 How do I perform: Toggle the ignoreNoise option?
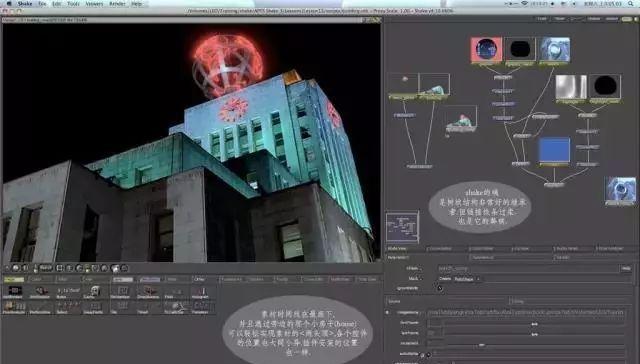point(440,288)
